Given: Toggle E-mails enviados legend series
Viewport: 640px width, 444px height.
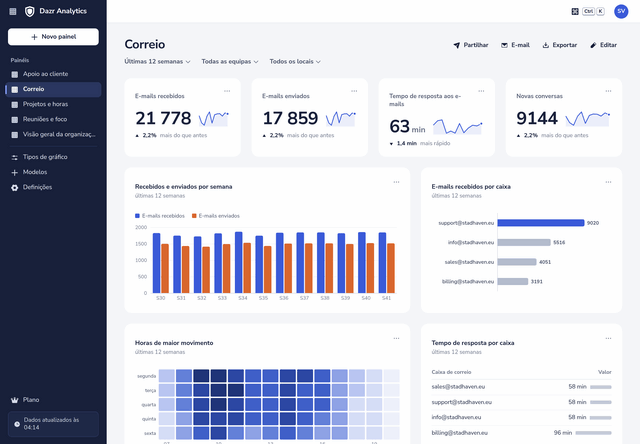Looking at the screenshot, I should 216,216.
